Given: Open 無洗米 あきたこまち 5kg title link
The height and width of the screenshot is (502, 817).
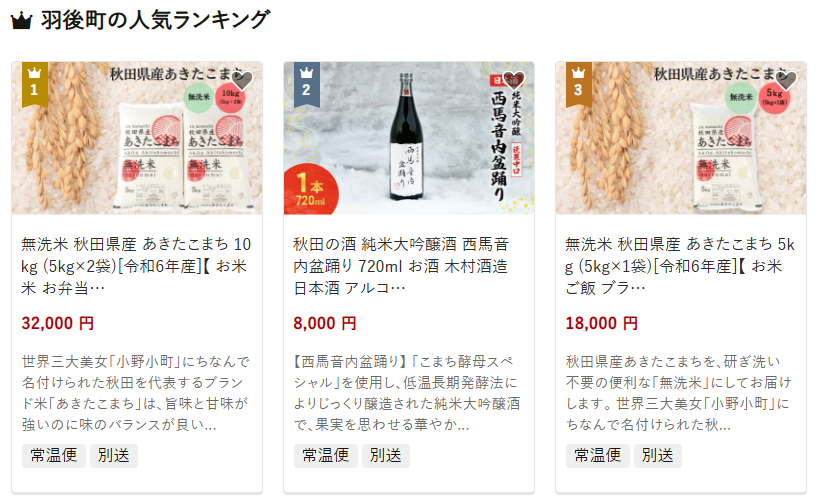Looking at the screenshot, I should pos(680,266).
